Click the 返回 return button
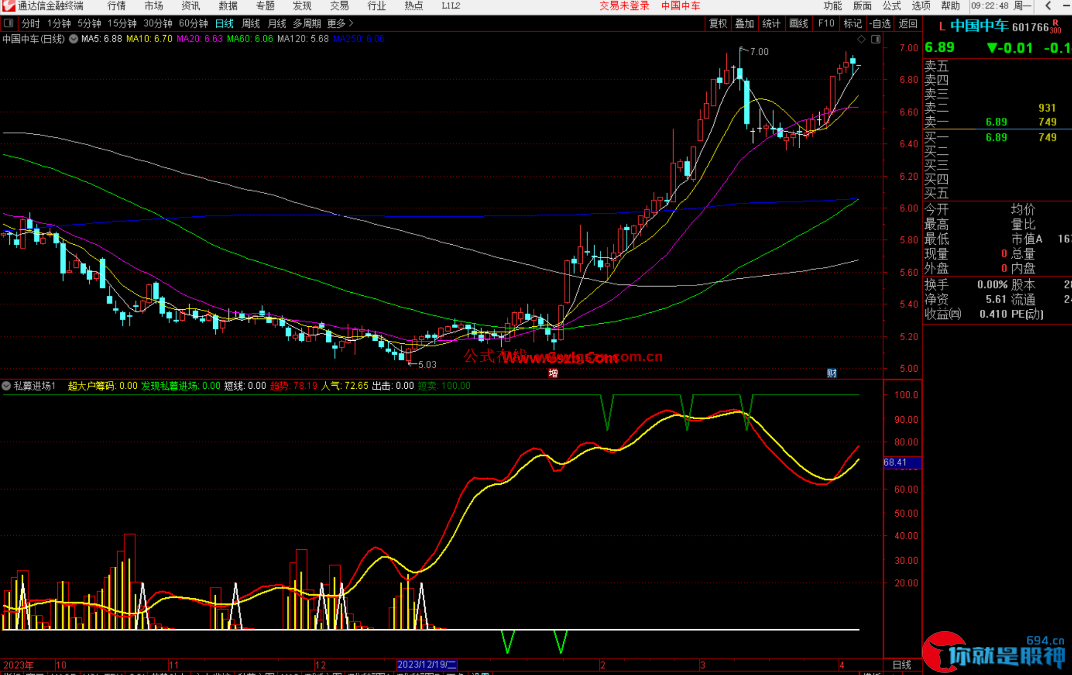 pyautogui.click(x=908, y=23)
